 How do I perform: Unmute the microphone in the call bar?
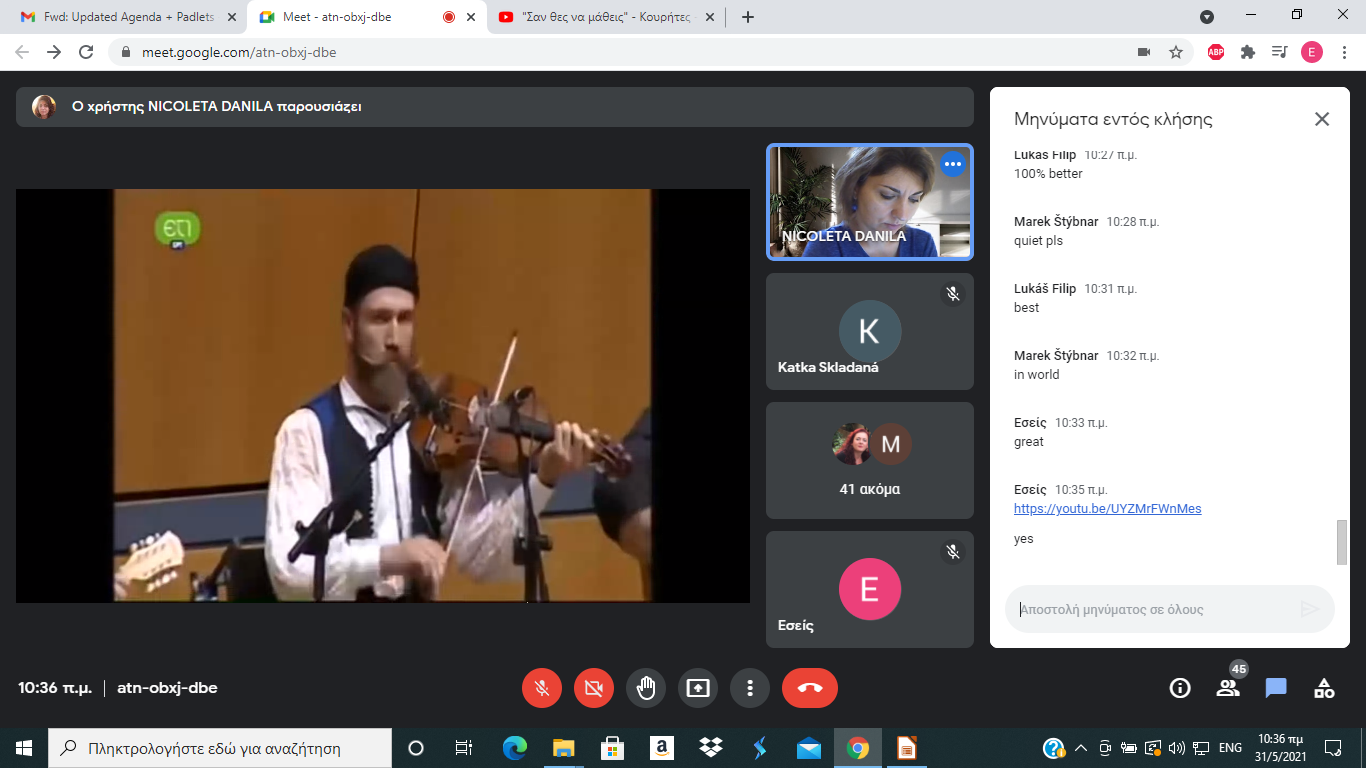coord(542,688)
